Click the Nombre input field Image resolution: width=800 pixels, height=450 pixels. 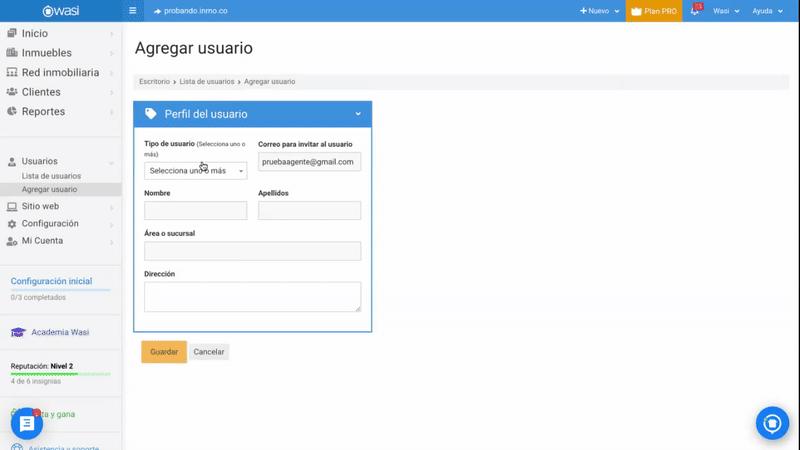(195, 210)
